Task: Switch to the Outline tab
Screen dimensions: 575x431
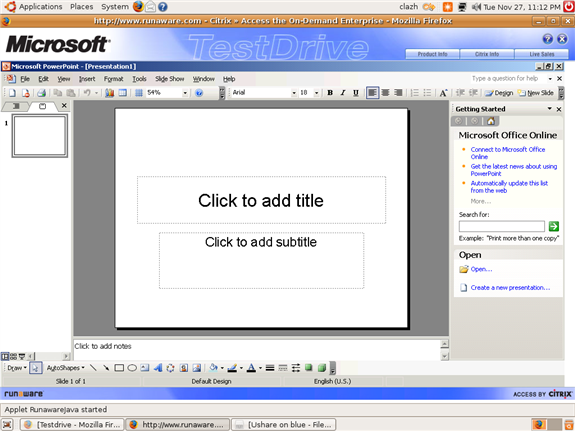Action: pos(16,106)
